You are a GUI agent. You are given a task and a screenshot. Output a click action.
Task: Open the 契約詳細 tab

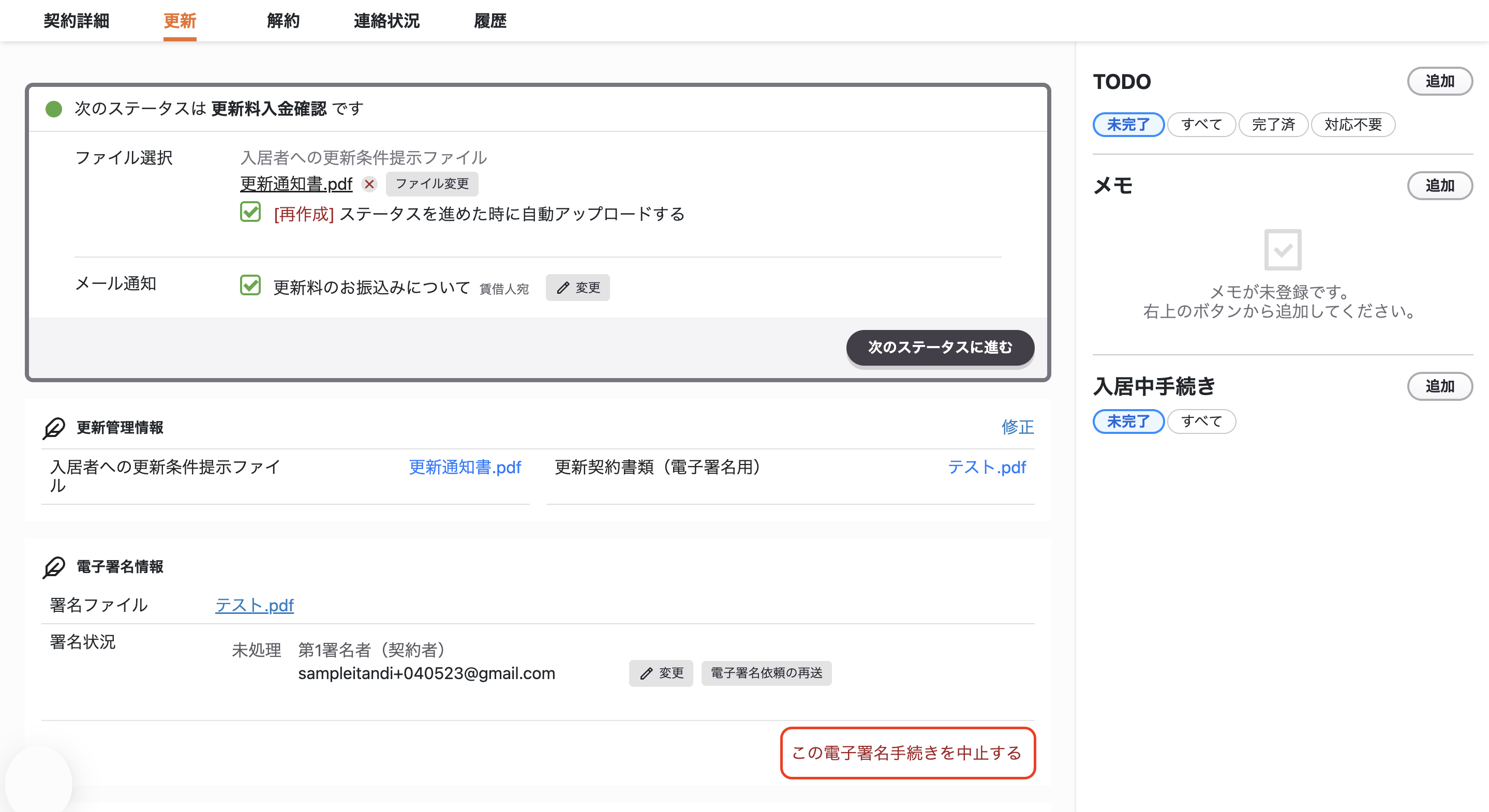click(76, 21)
